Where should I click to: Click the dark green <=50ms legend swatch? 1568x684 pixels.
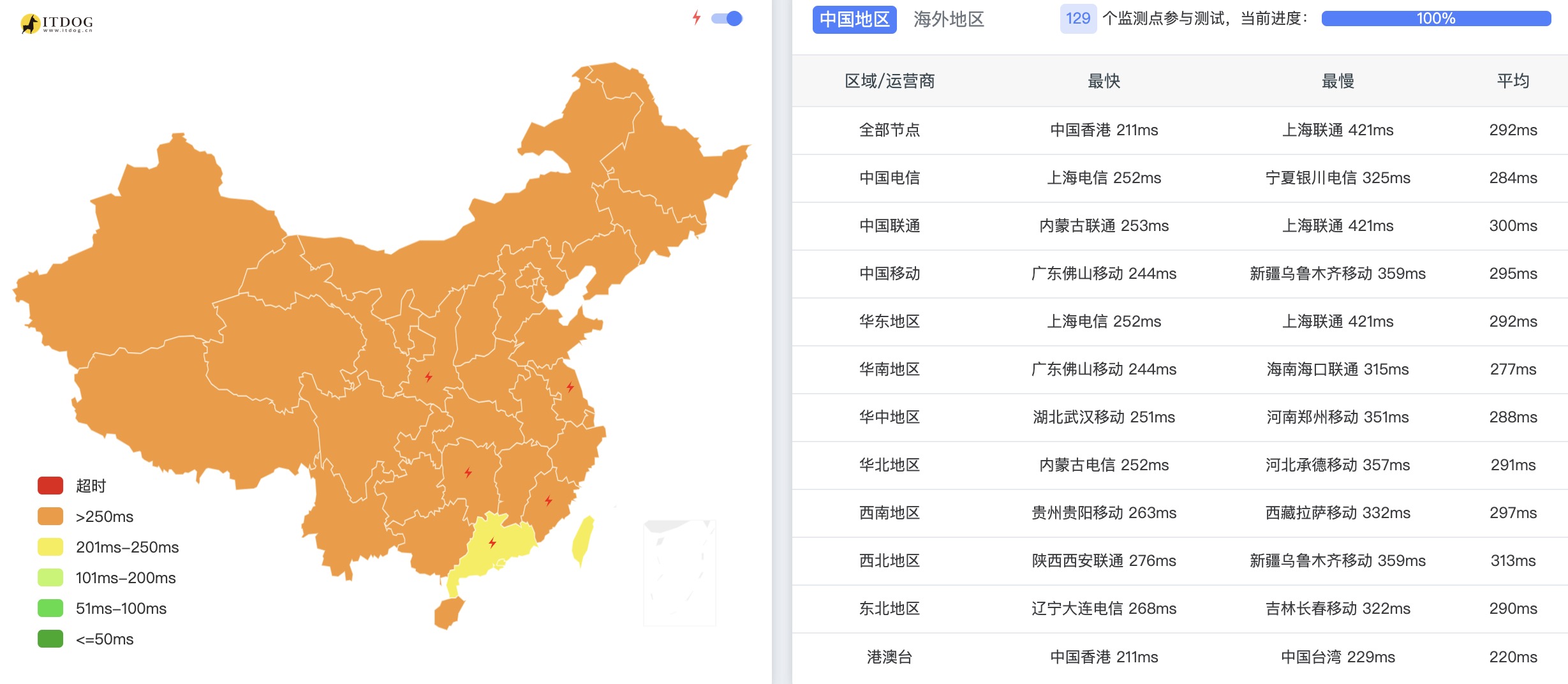pyautogui.click(x=50, y=639)
